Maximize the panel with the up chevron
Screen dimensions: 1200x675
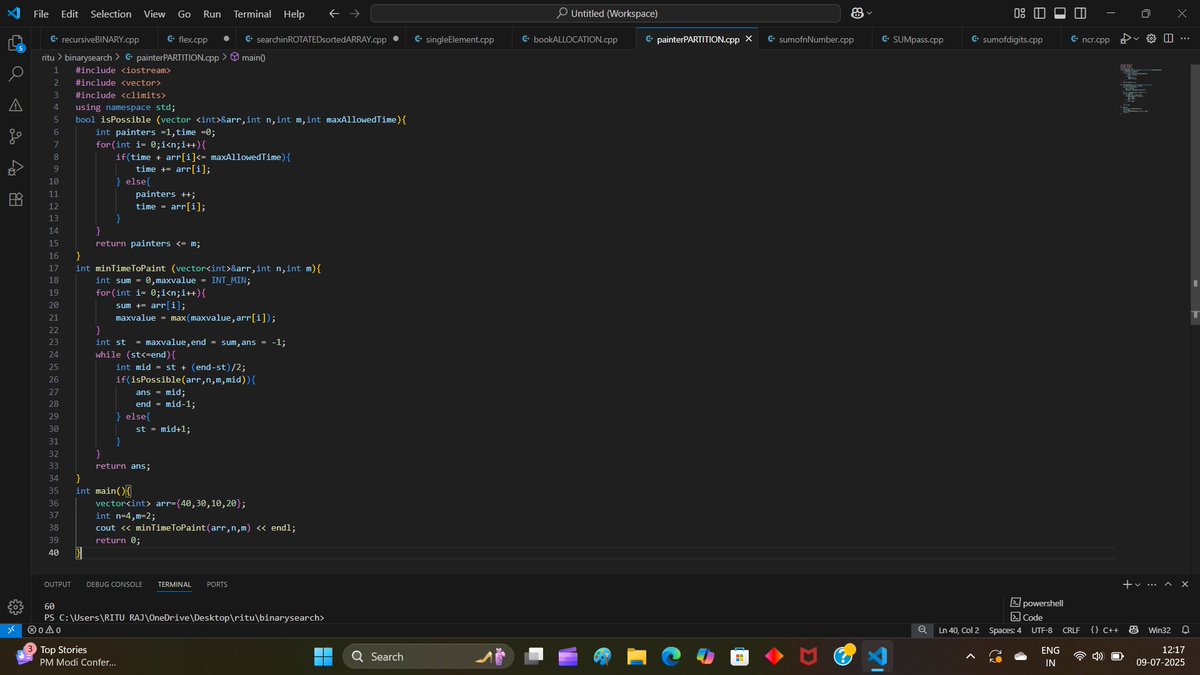1168,584
